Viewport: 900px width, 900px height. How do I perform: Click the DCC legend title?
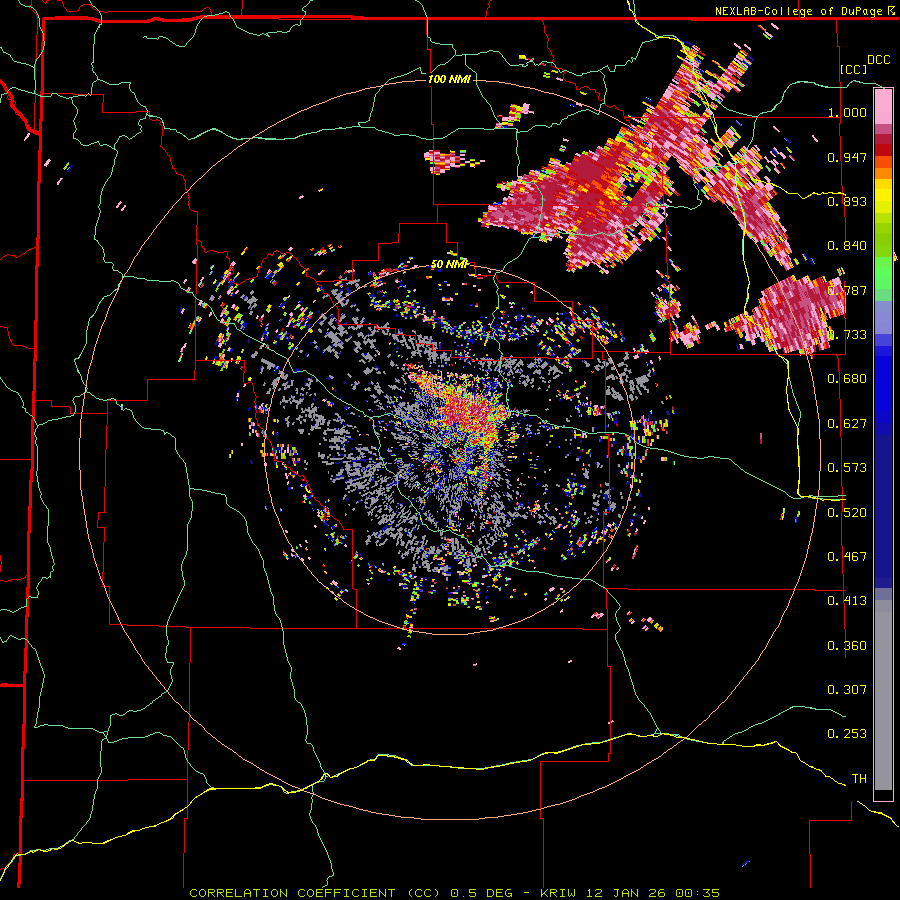[x=878, y=60]
